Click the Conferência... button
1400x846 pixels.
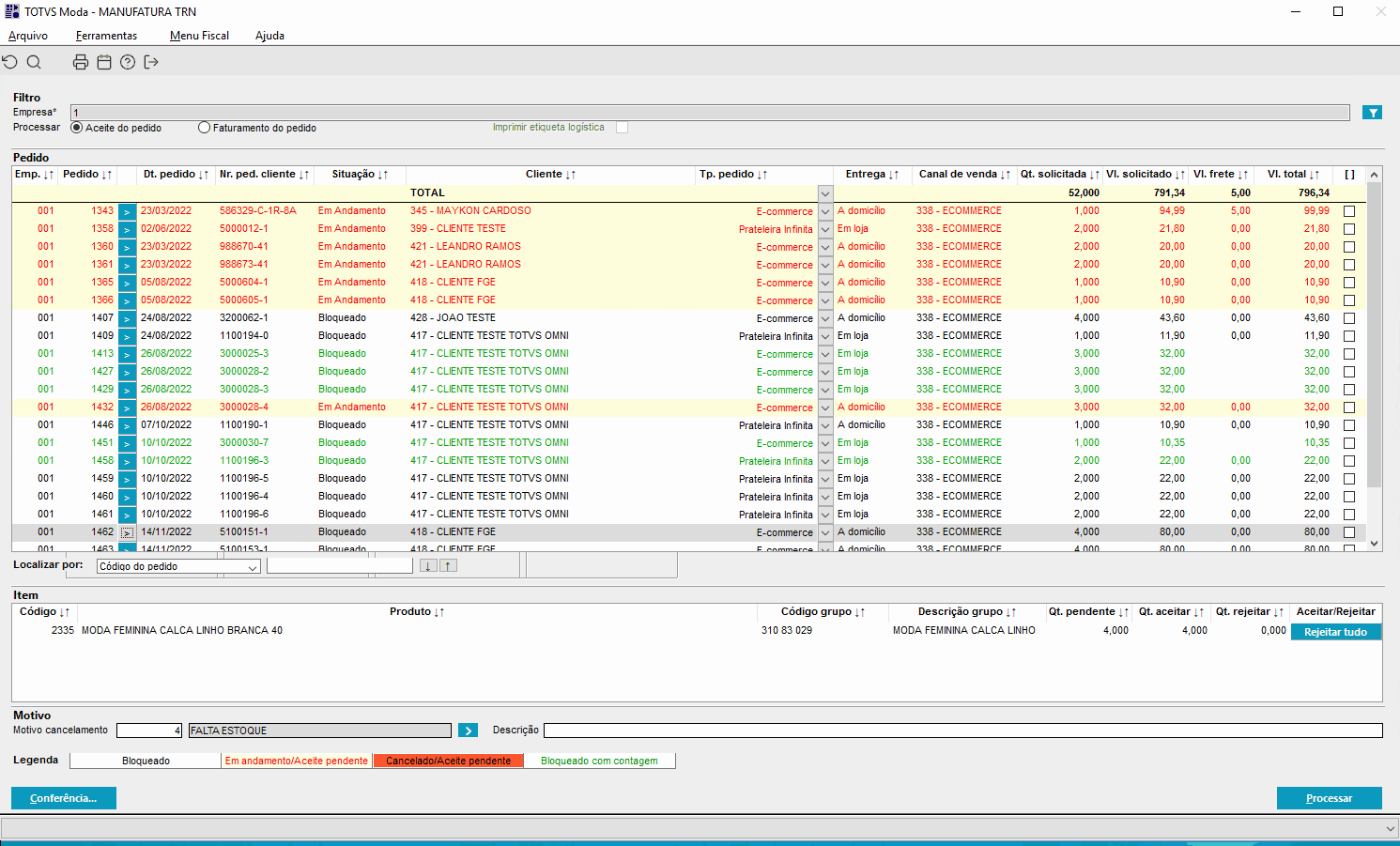click(64, 798)
